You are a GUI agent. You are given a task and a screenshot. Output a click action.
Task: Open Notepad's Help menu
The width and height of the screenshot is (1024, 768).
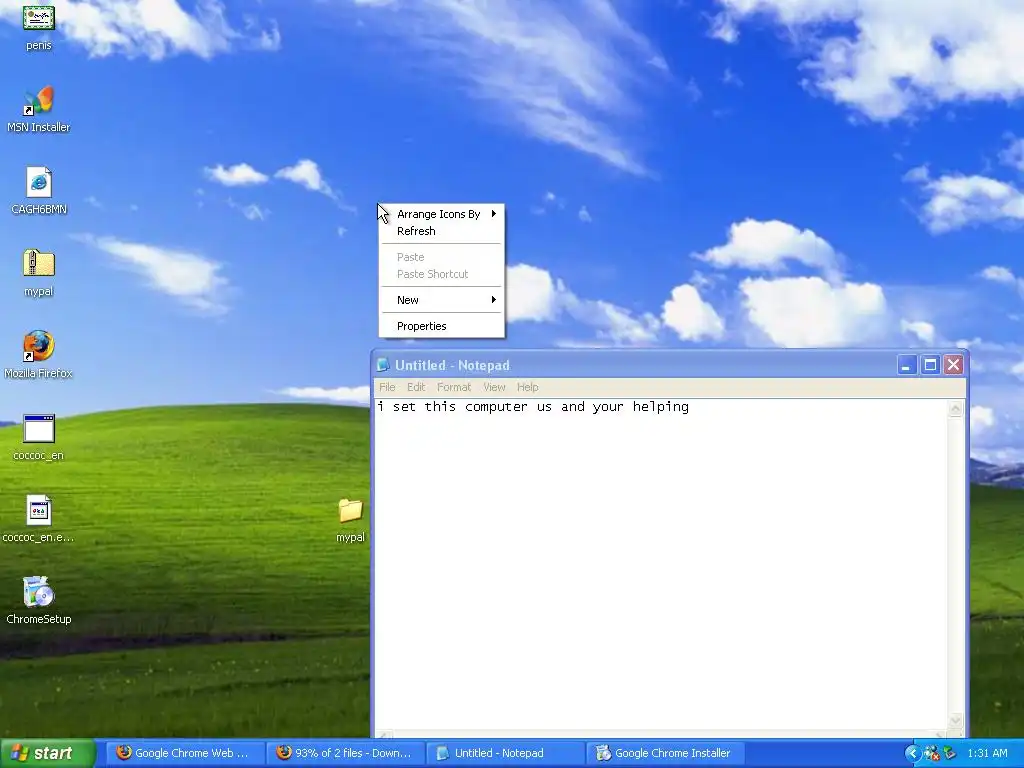(528, 387)
